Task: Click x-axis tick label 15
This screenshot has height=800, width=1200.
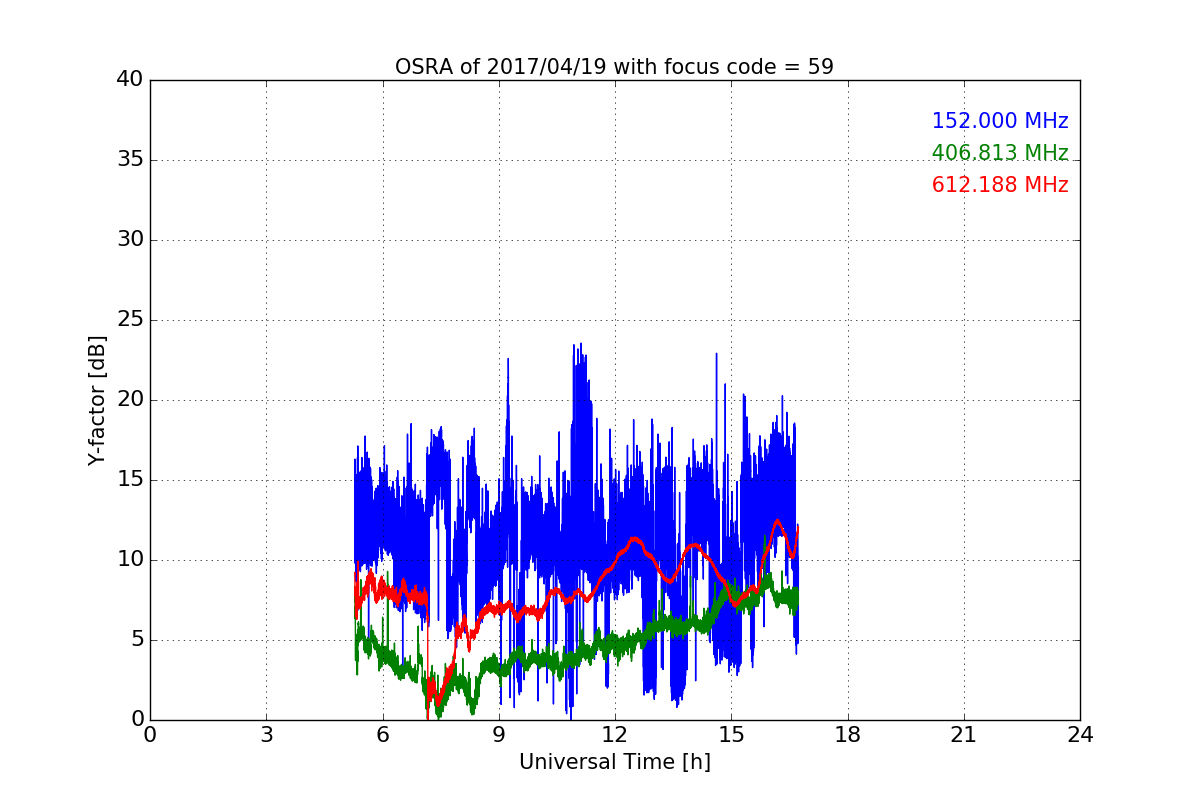Action: [x=731, y=735]
